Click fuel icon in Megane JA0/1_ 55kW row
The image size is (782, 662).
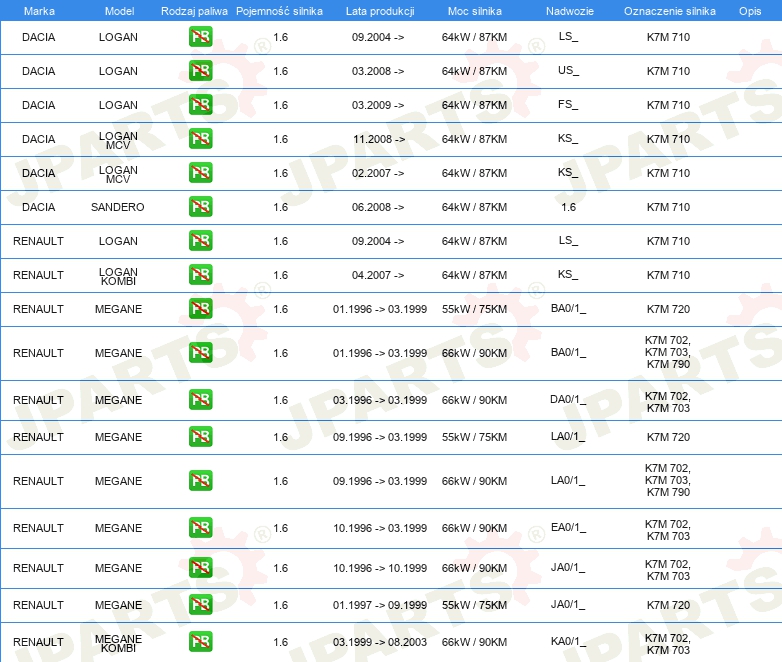[200, 605]
